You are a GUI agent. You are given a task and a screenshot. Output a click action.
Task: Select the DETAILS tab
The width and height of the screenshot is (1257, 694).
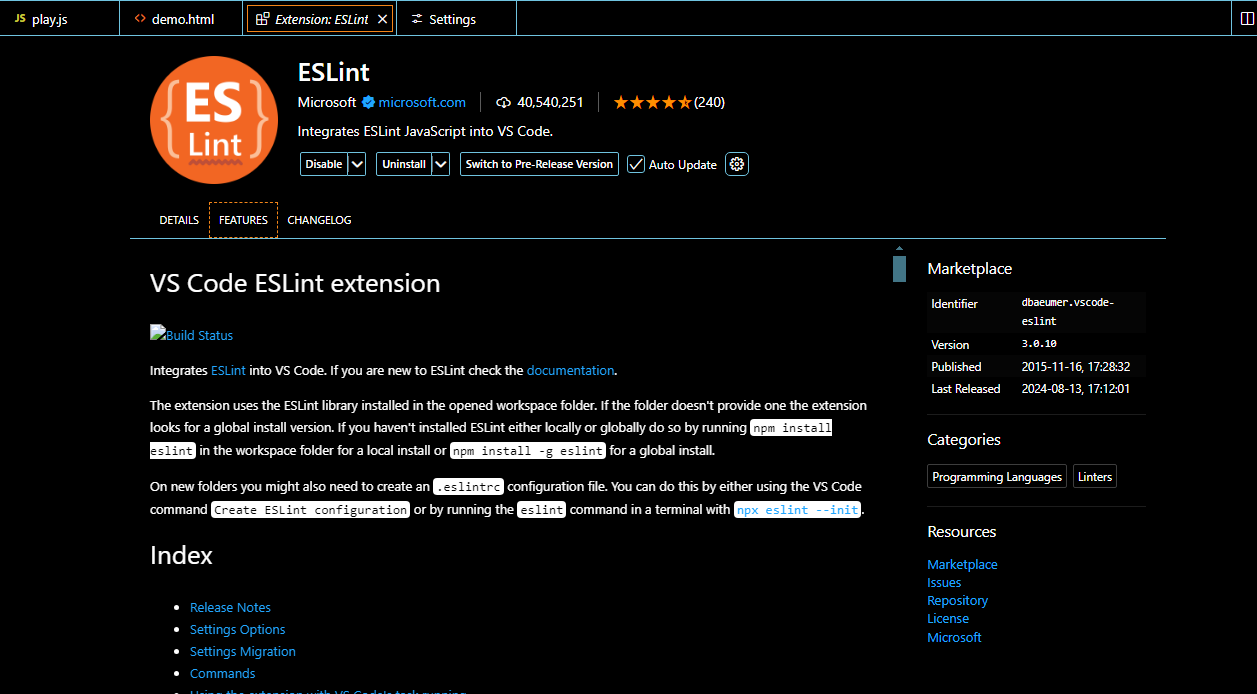179,219
